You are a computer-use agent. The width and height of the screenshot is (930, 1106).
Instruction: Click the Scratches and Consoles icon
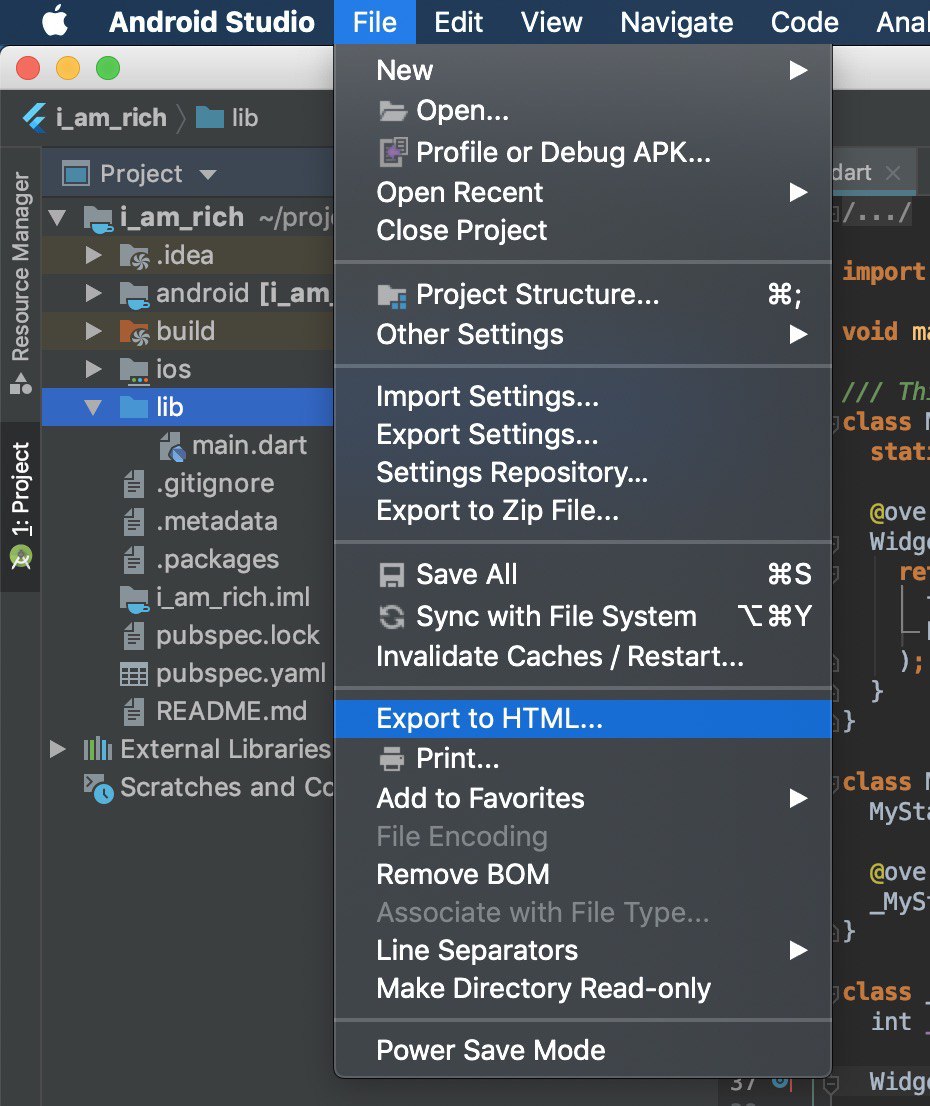(x=99, y=789)
